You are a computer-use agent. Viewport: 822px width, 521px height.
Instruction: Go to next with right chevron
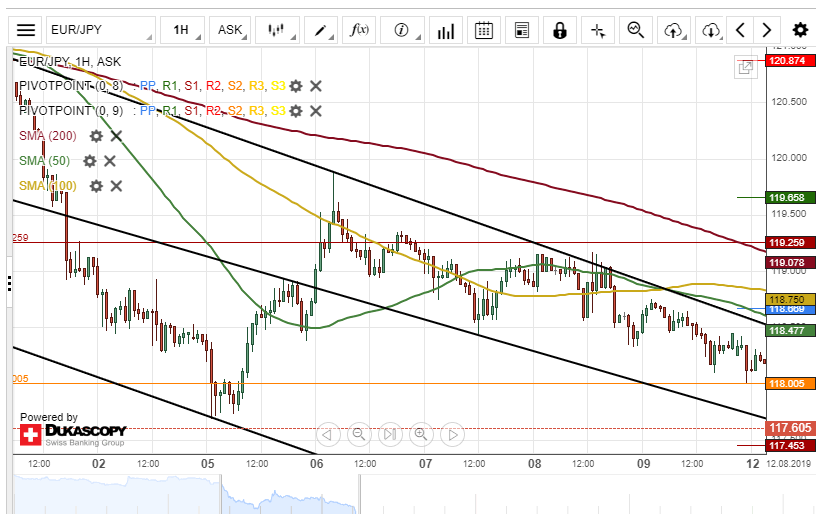[x=767, y=30]
